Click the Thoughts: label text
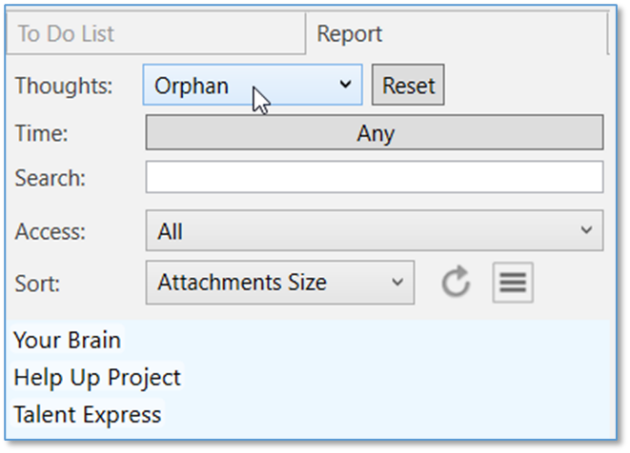This screenshot has width=630, height=453. point(64,86)
